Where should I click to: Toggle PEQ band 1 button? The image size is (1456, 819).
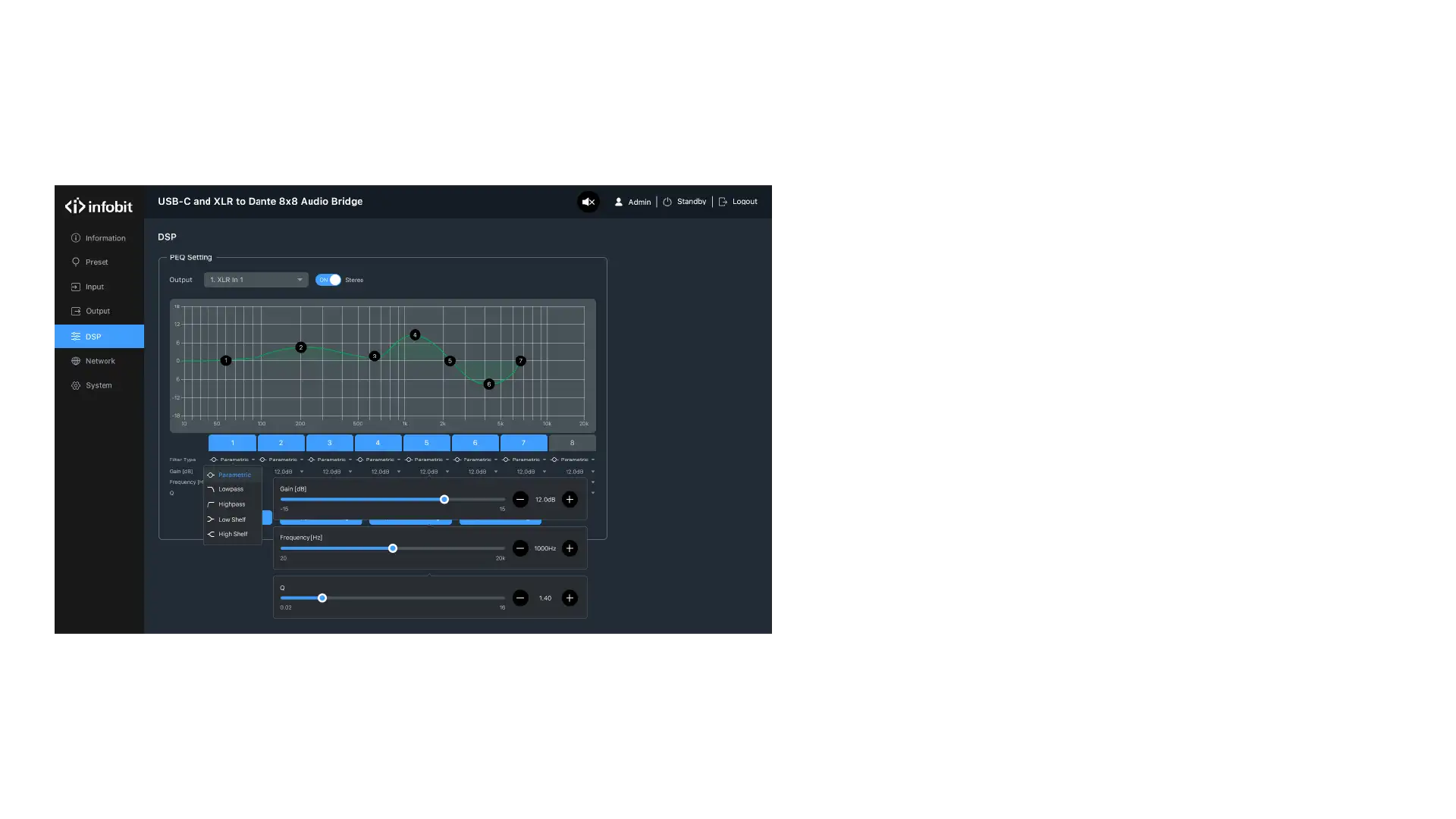(x=232, y=443)
